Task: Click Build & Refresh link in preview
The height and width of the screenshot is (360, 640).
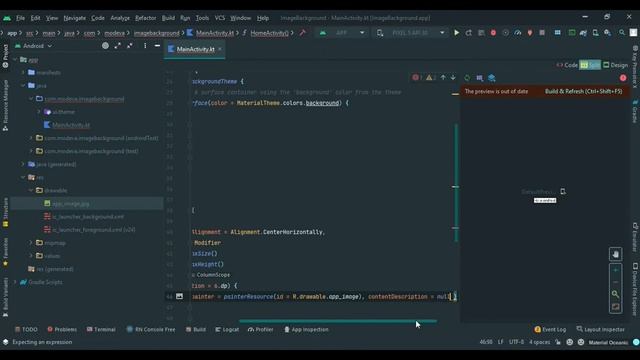Action: 583,91
